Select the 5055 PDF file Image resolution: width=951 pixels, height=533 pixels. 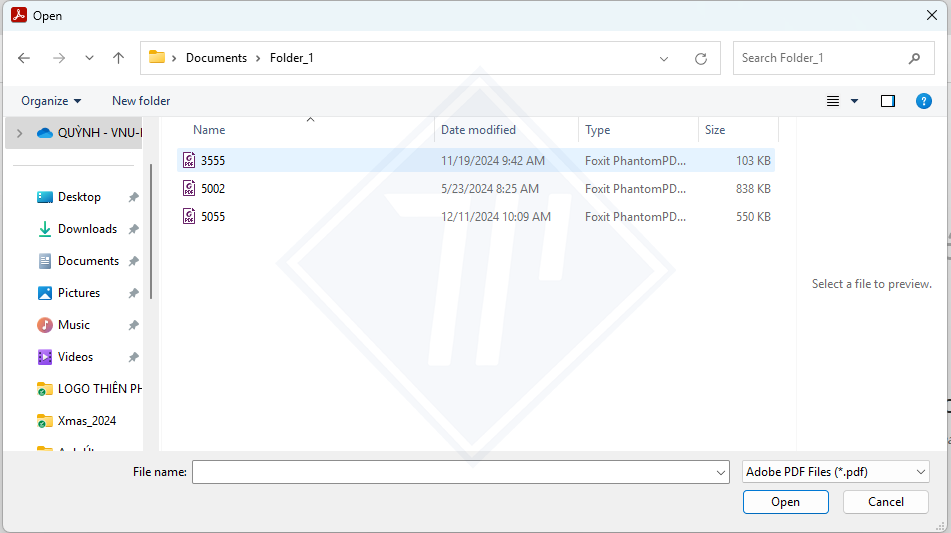[x=212, y=216]
